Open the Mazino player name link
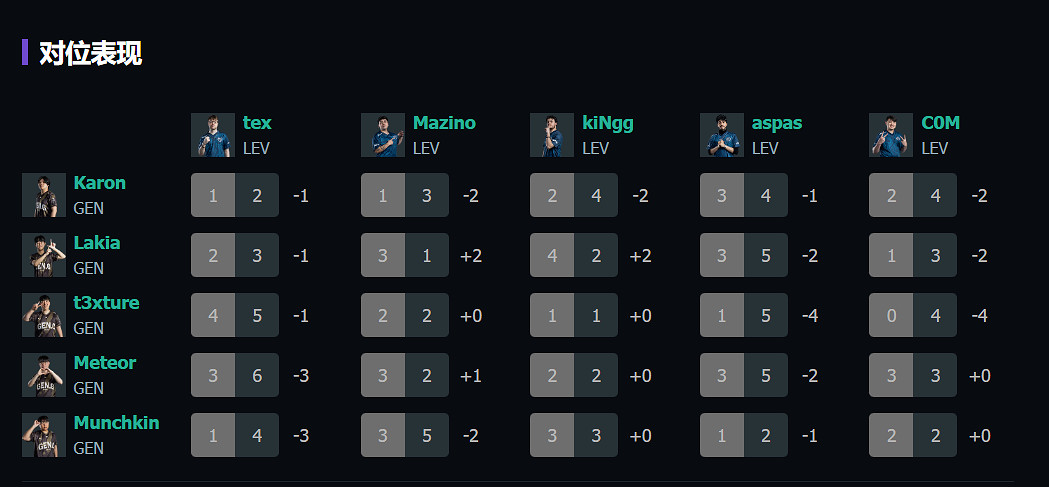This screenshot has width=1049, height=487. click(x=444, y=123)
